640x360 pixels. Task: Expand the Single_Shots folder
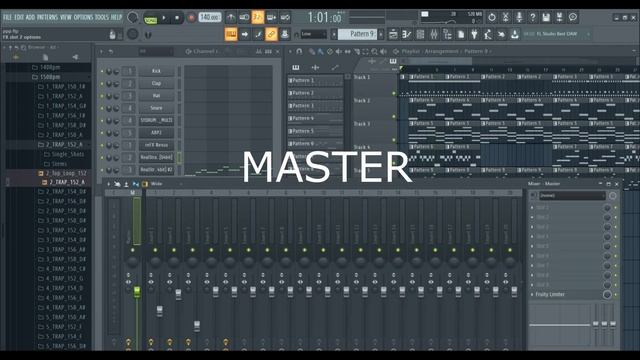tap(64, 154)
